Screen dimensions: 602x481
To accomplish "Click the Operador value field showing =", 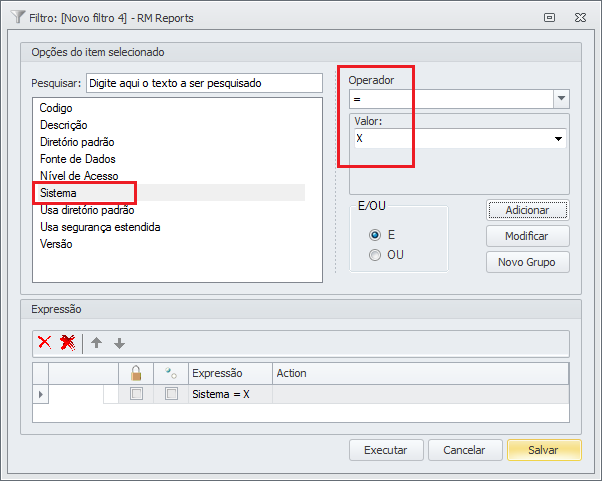I will [452, 99].
